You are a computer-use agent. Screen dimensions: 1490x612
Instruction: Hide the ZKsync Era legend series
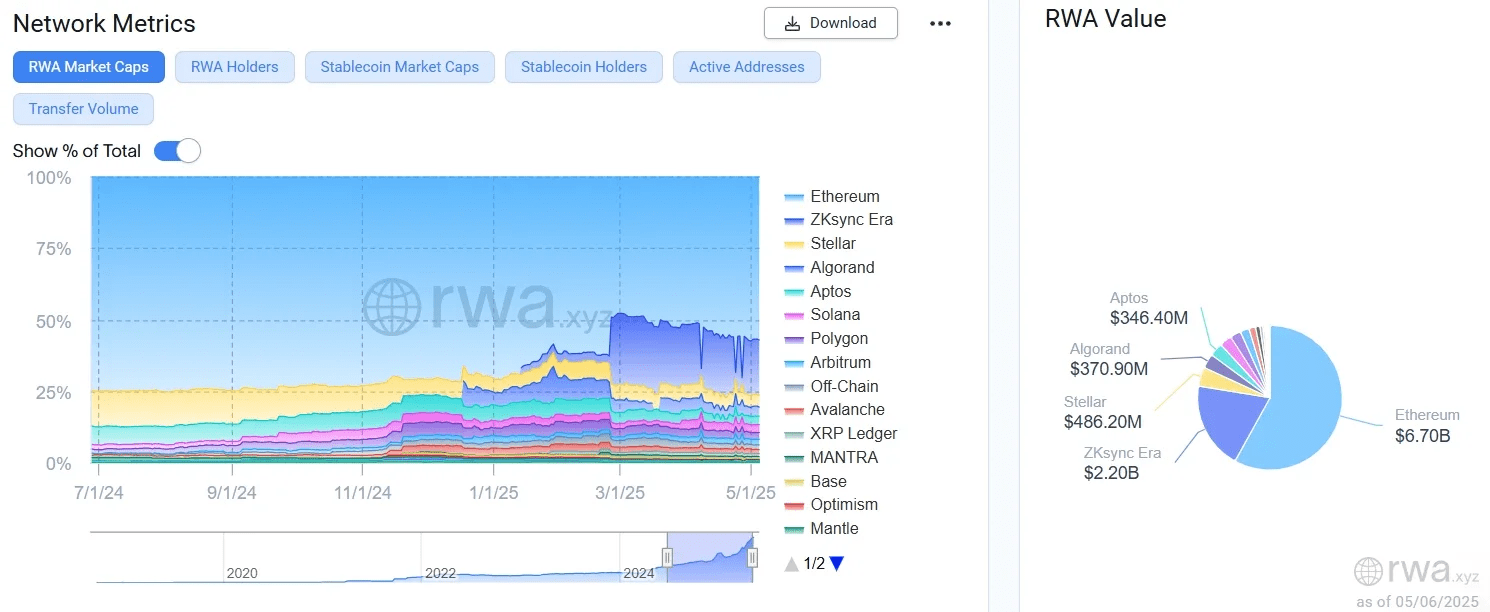click(839, 219)
